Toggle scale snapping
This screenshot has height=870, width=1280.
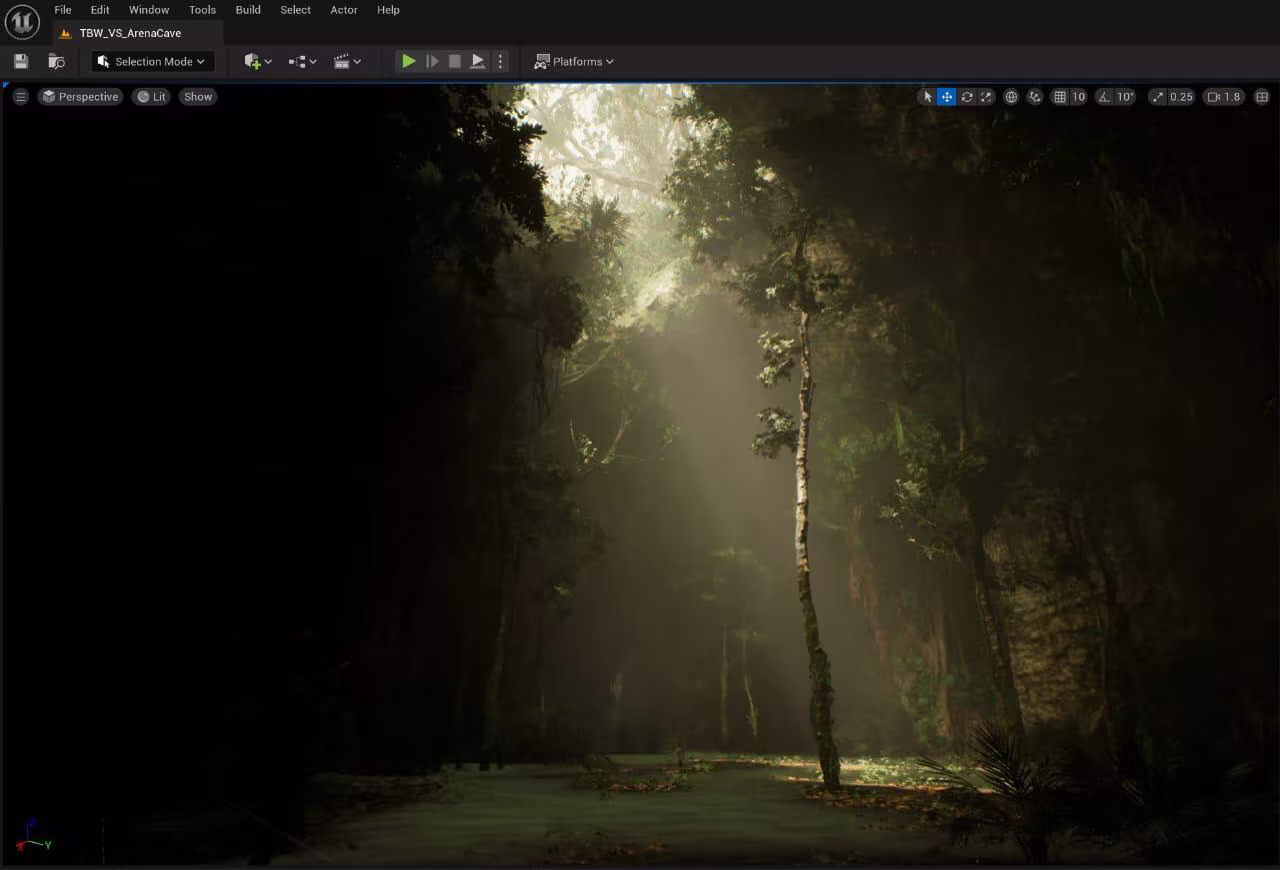[x=1158, y=97]
